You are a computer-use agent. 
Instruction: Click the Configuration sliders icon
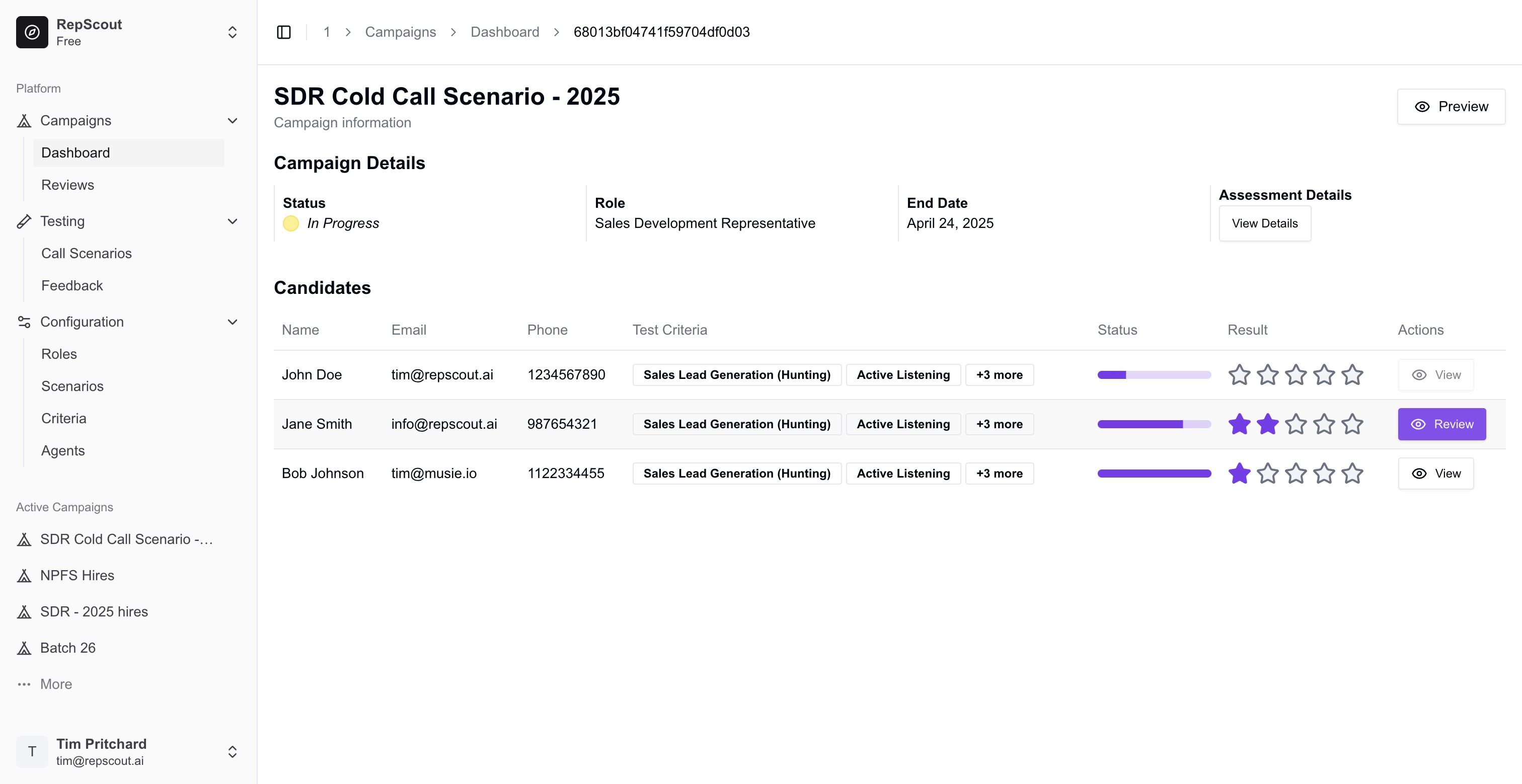pyautogui.click(x=24, y=322)
